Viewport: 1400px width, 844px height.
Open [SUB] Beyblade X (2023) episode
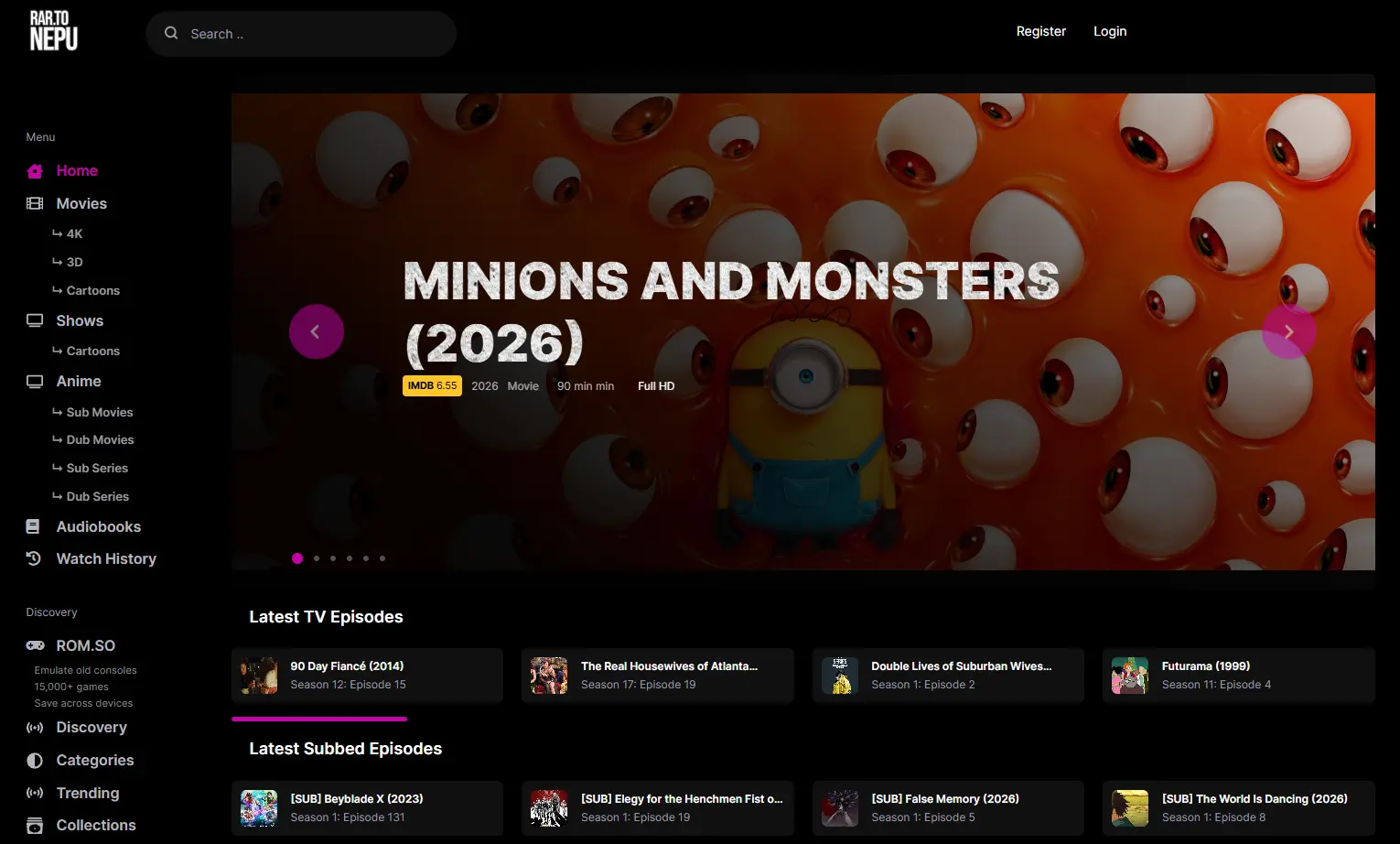click(x=367, y=808)
